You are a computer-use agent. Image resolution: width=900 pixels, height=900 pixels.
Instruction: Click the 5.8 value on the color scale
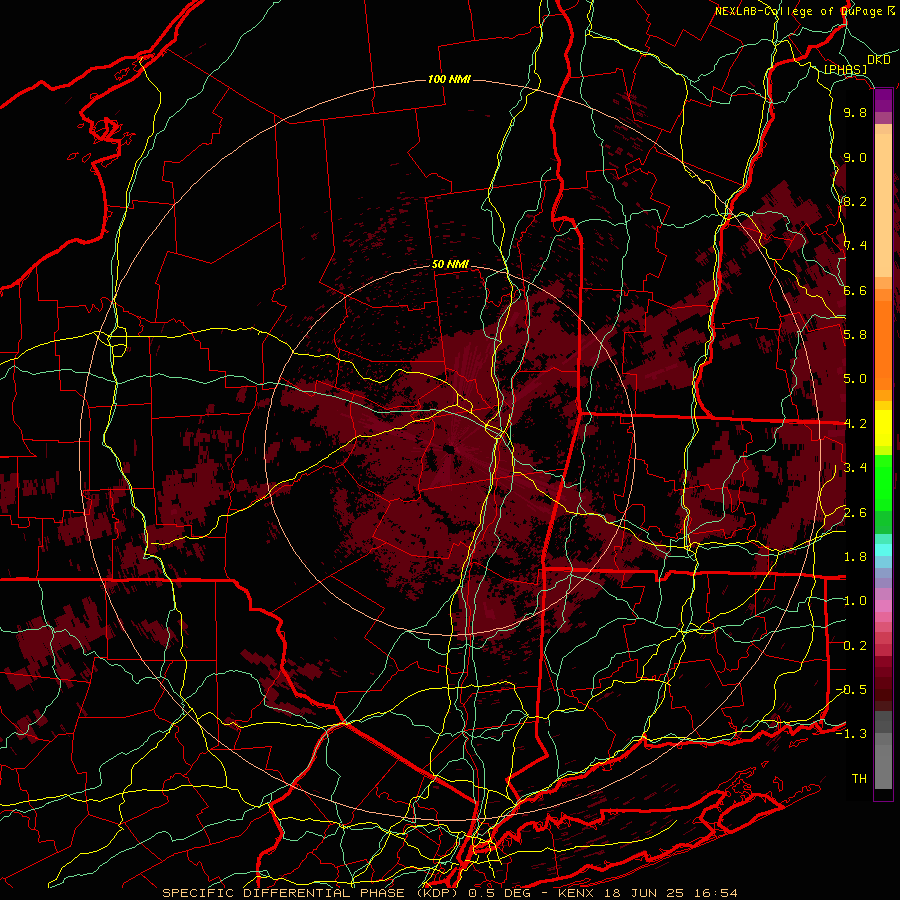[855, 335]
